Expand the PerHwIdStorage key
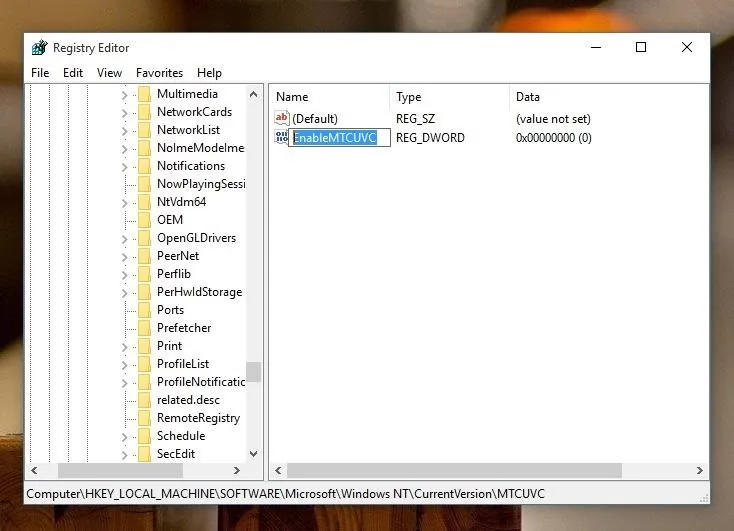 pyautogui.click(x=124, y=293)
